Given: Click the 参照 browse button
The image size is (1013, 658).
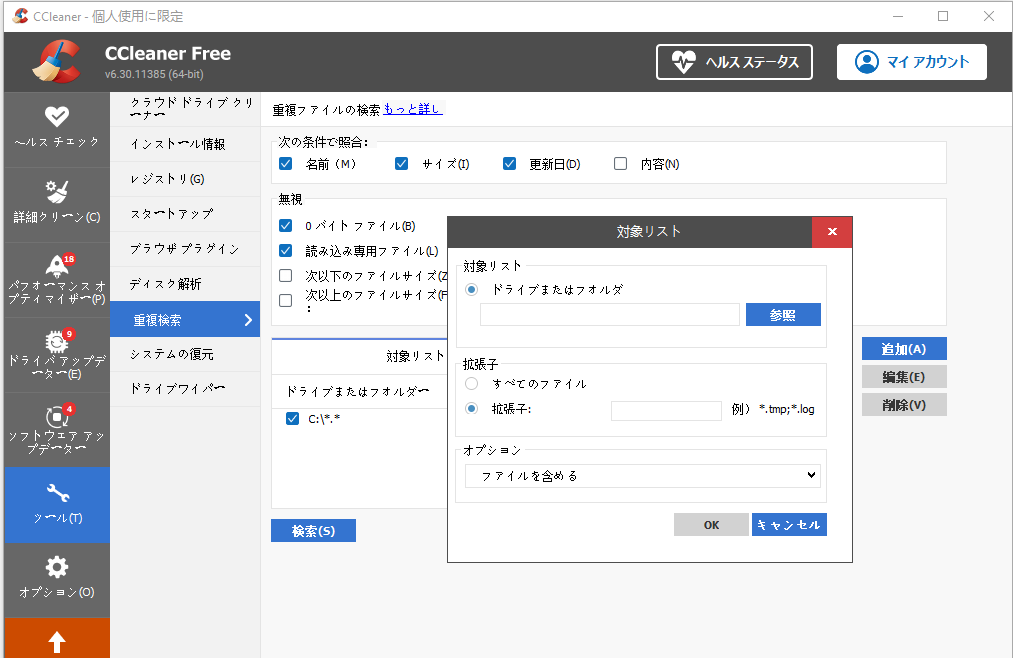Looking at the screenshot, I should pyautogui.click(x=783, y=315).
